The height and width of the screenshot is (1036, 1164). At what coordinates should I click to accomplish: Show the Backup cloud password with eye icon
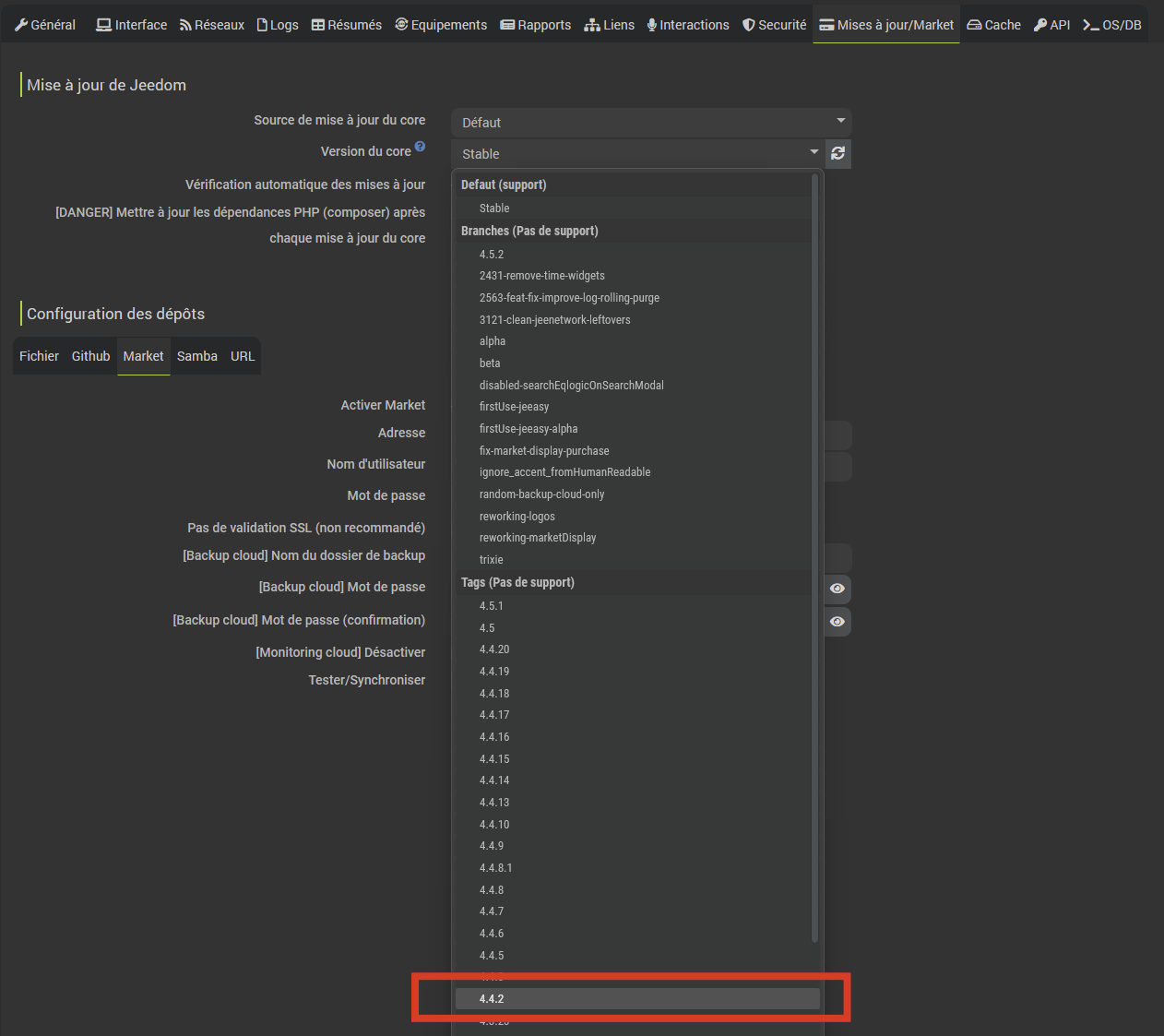[837, 589]
